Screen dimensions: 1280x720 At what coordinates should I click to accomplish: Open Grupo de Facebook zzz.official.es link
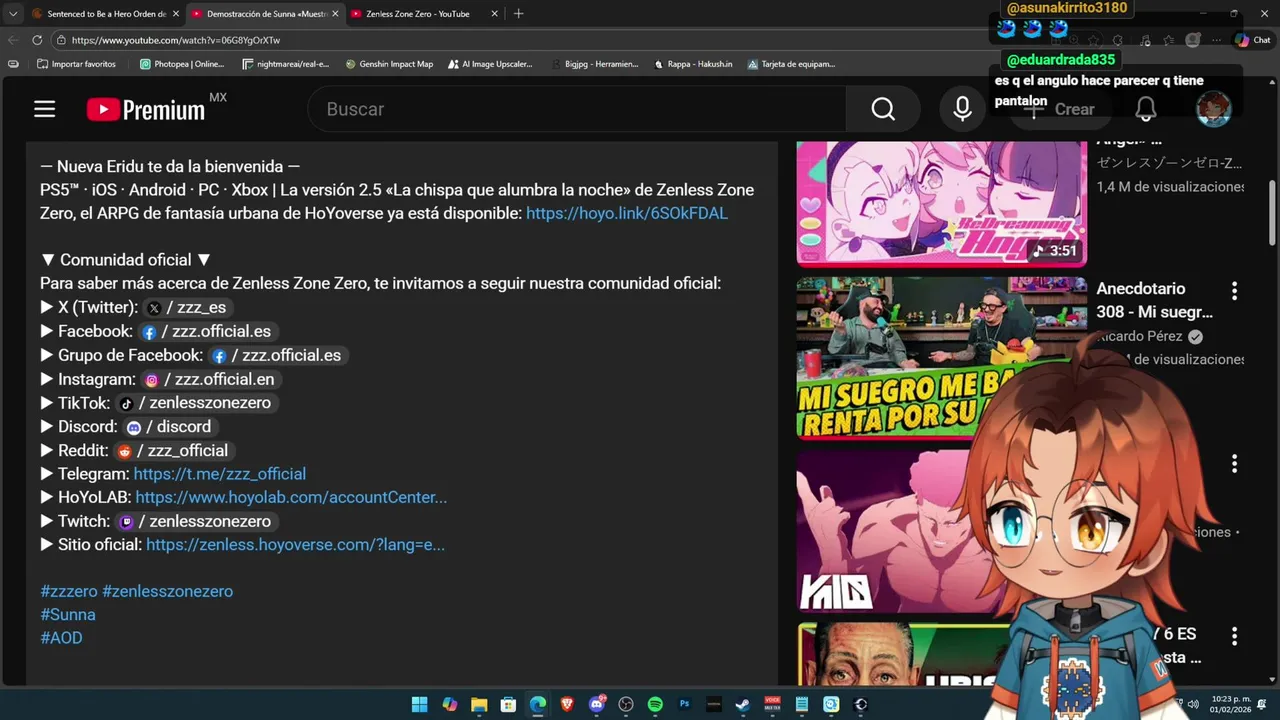click(277, 355)
